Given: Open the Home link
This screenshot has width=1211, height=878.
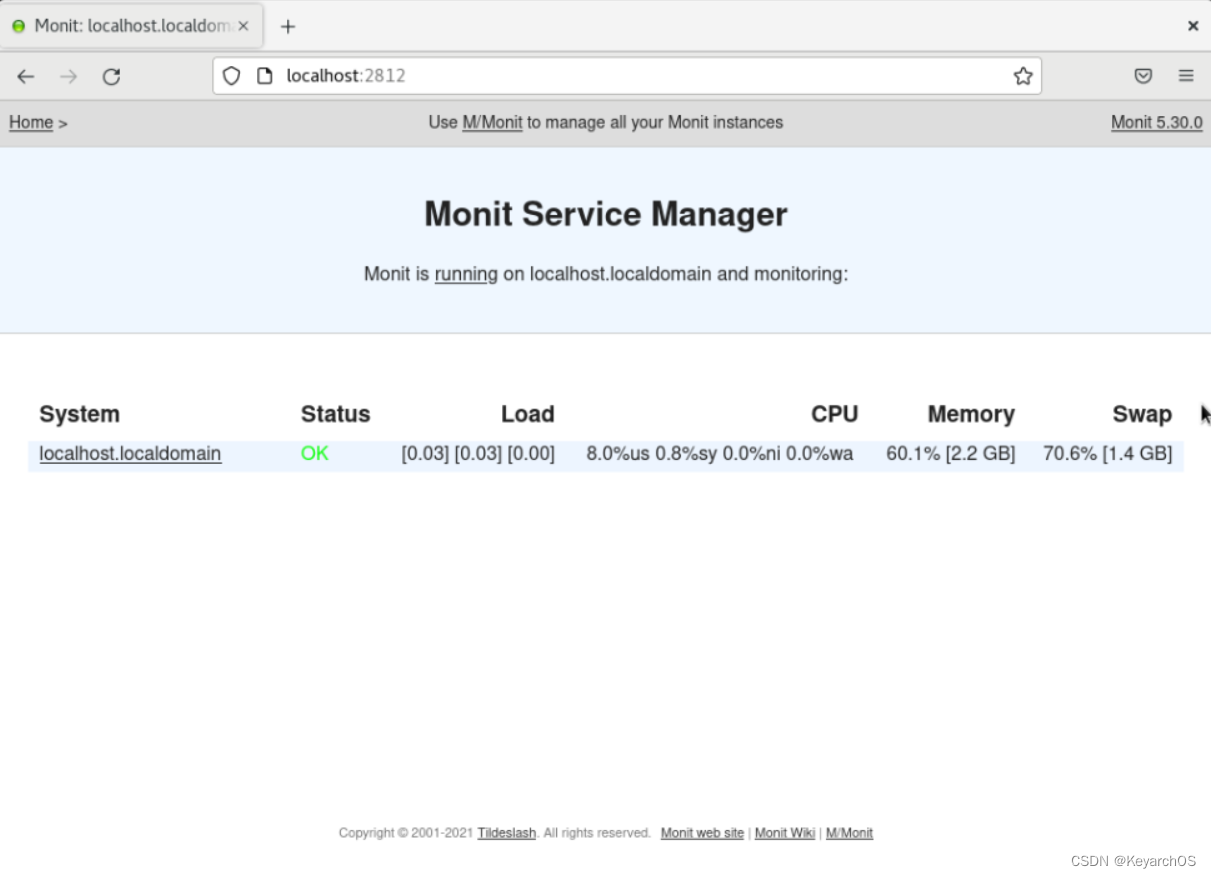Looking at the screenshot, I should pyautogui.click(x=31, y=122).
